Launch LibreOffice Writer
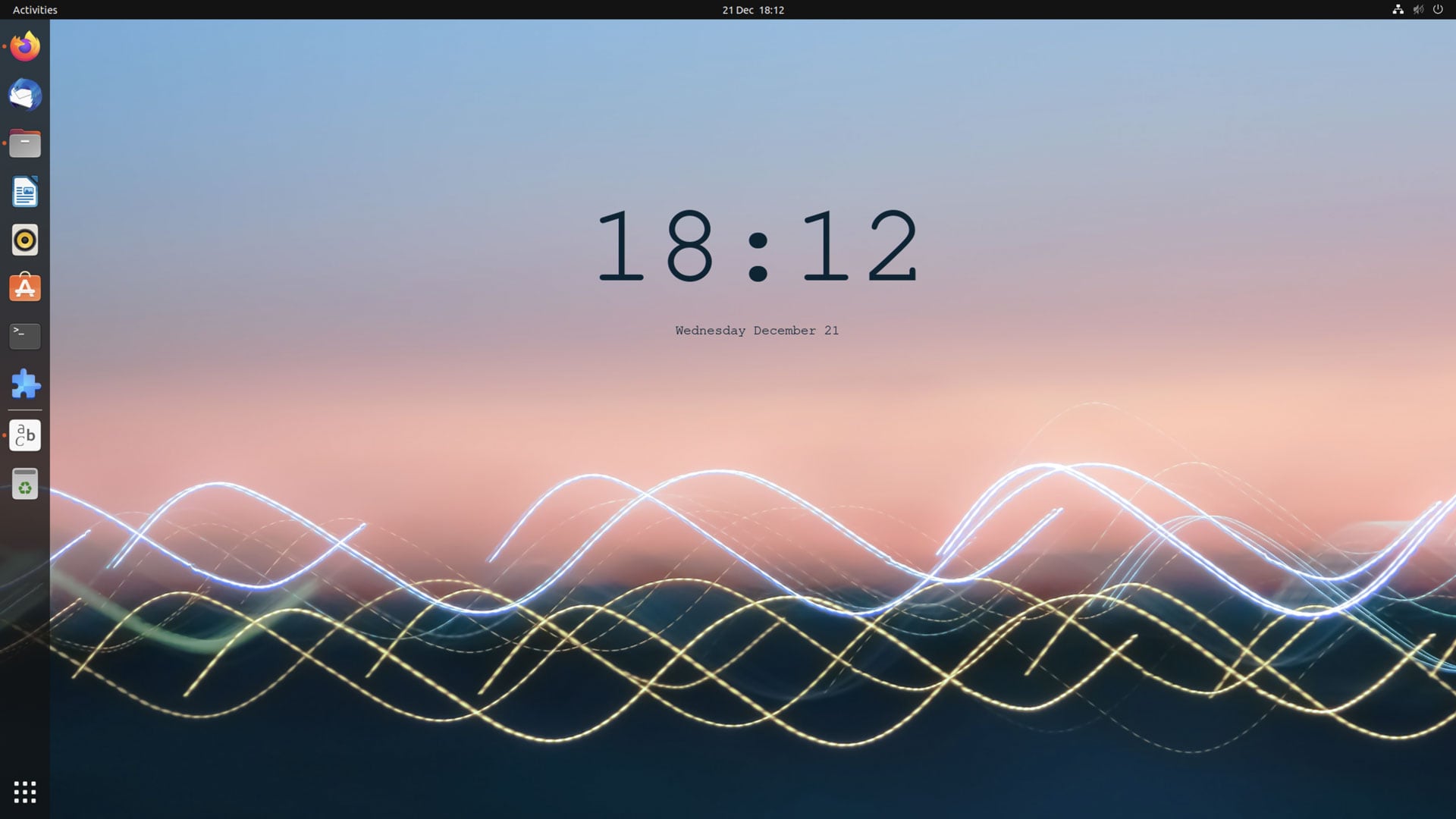The width and height of the screenshot is (1456, 819). (x=24, y=192)
